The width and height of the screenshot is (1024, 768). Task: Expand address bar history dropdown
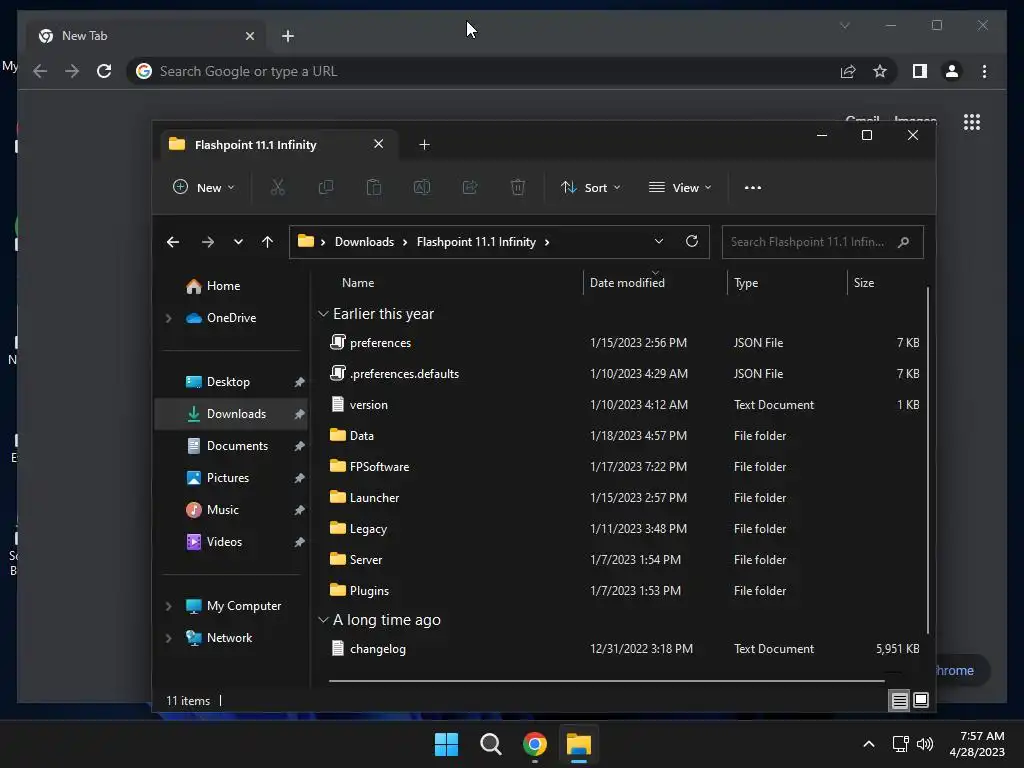659,241
